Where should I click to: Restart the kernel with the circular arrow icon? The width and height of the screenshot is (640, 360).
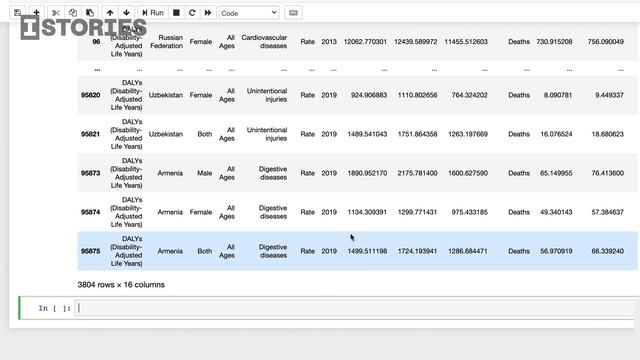coord(192,13)
